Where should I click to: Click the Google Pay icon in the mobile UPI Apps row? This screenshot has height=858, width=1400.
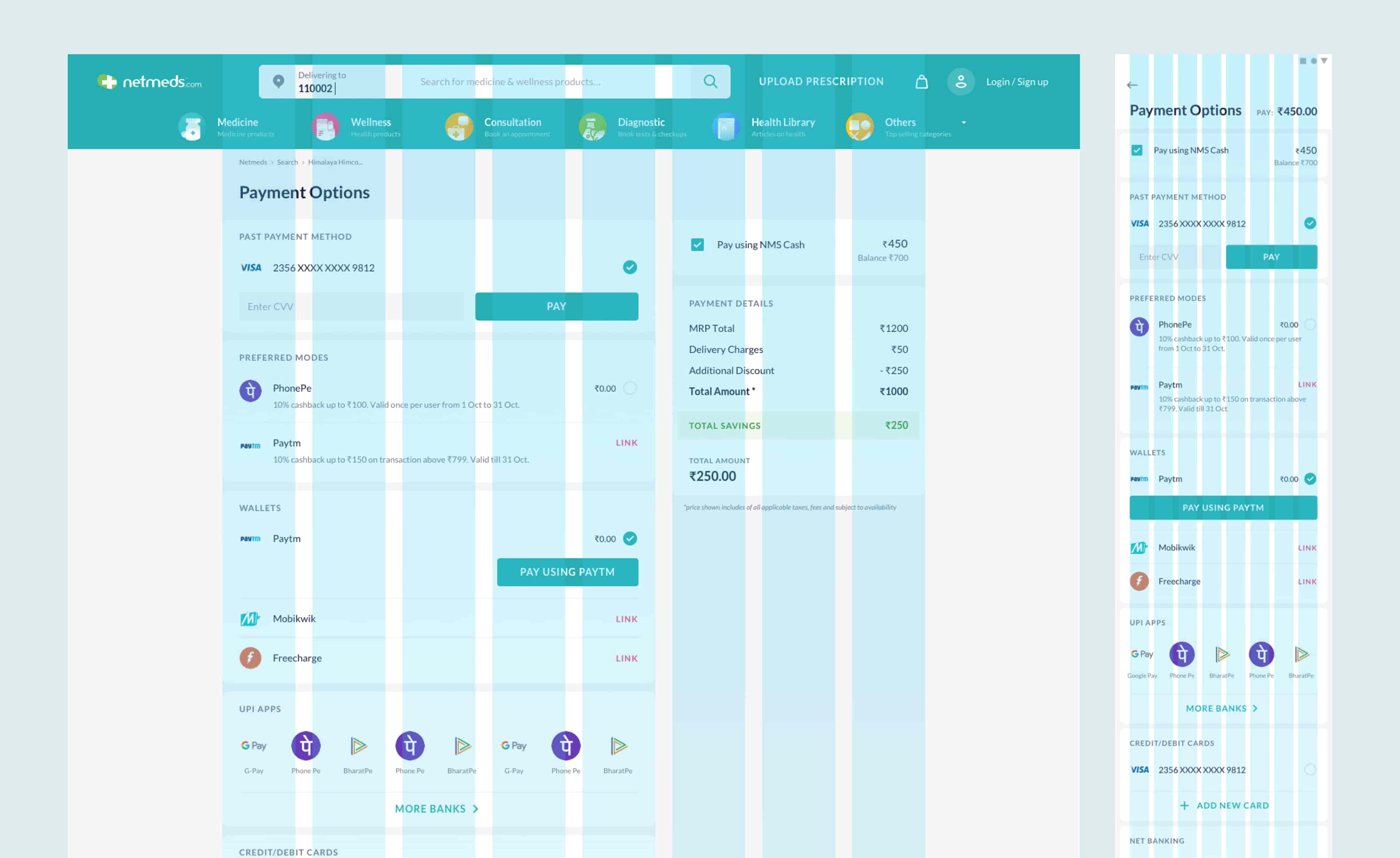point(1141,654)
